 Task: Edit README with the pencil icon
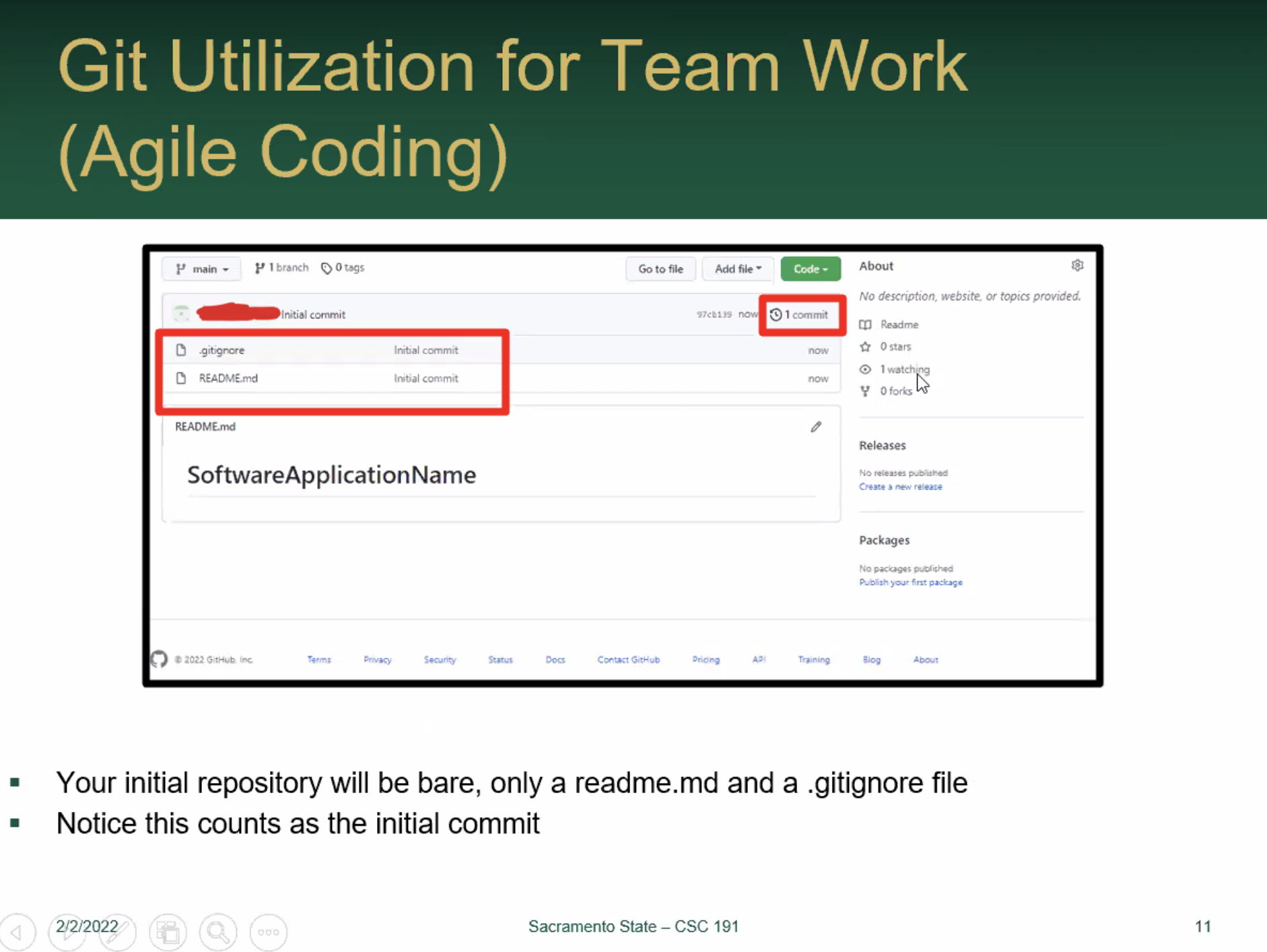(x=816, y=427)
